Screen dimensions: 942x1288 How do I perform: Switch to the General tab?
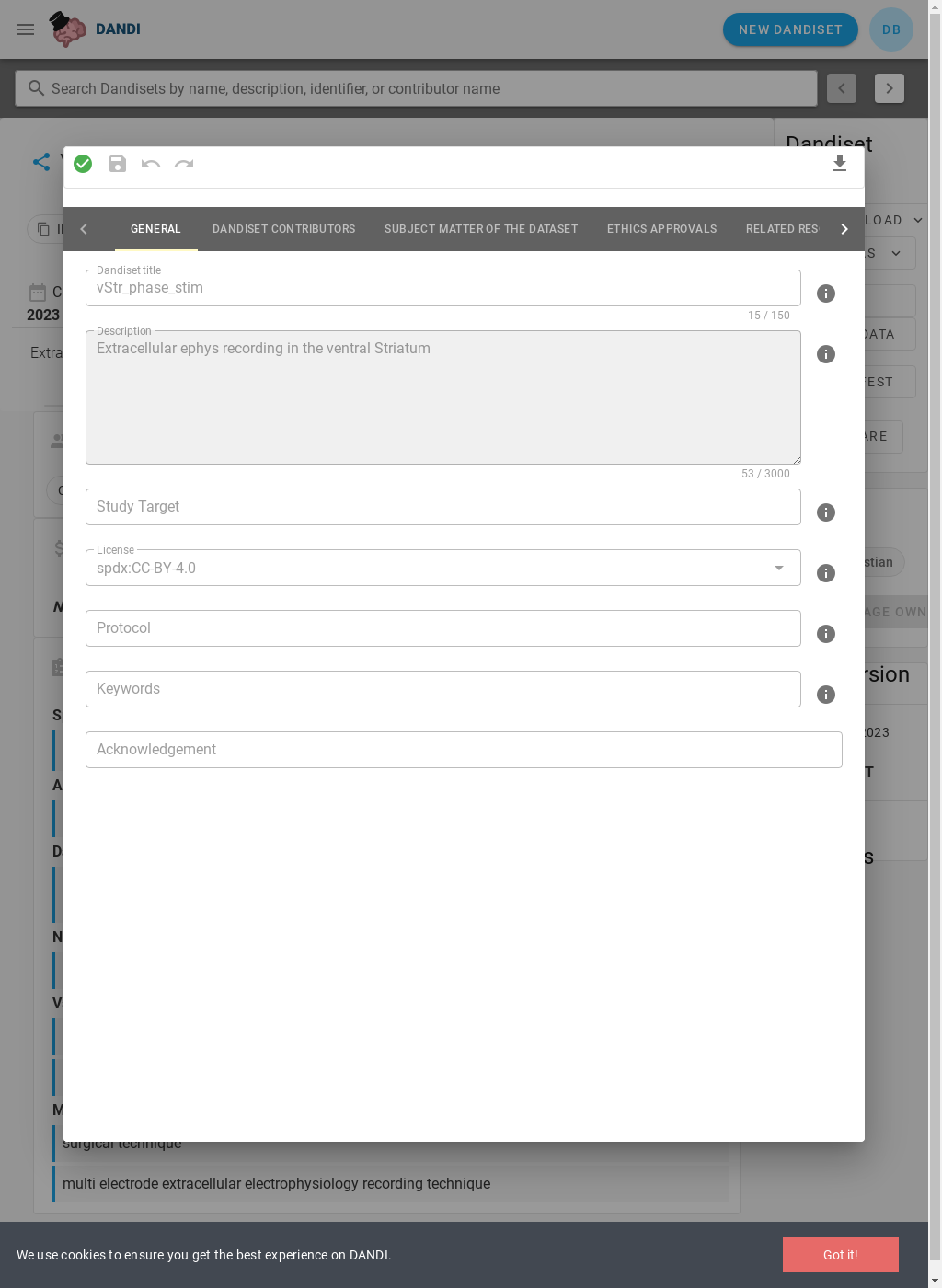click(155, 229)
